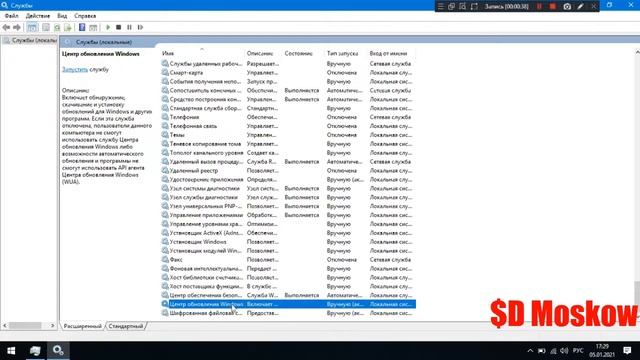Open the Файл menu
This screenshot has width=640, height=360.
pyautogui.click(x=11, y=16)
